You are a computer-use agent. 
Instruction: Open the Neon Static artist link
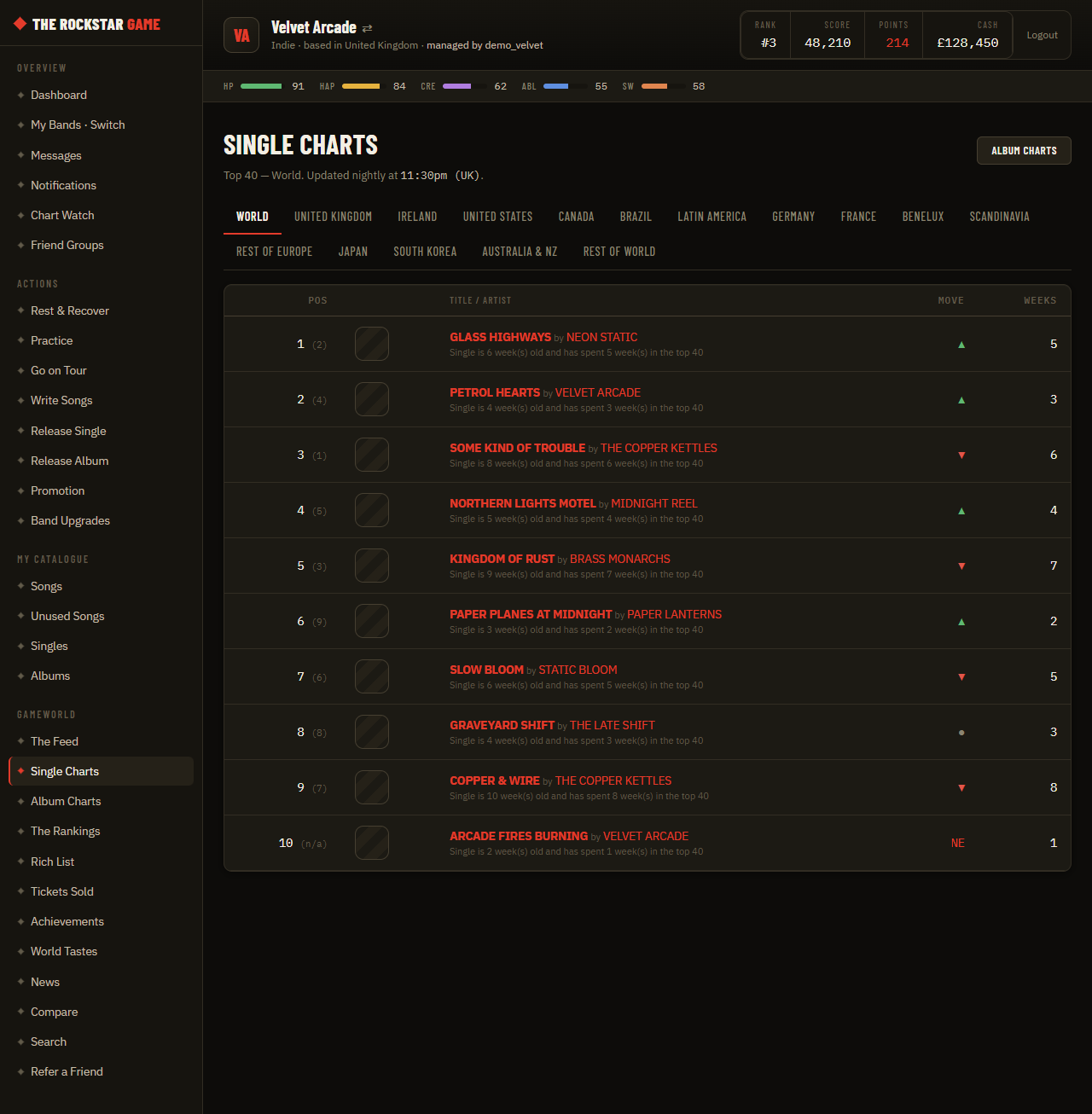coord(601,337)
